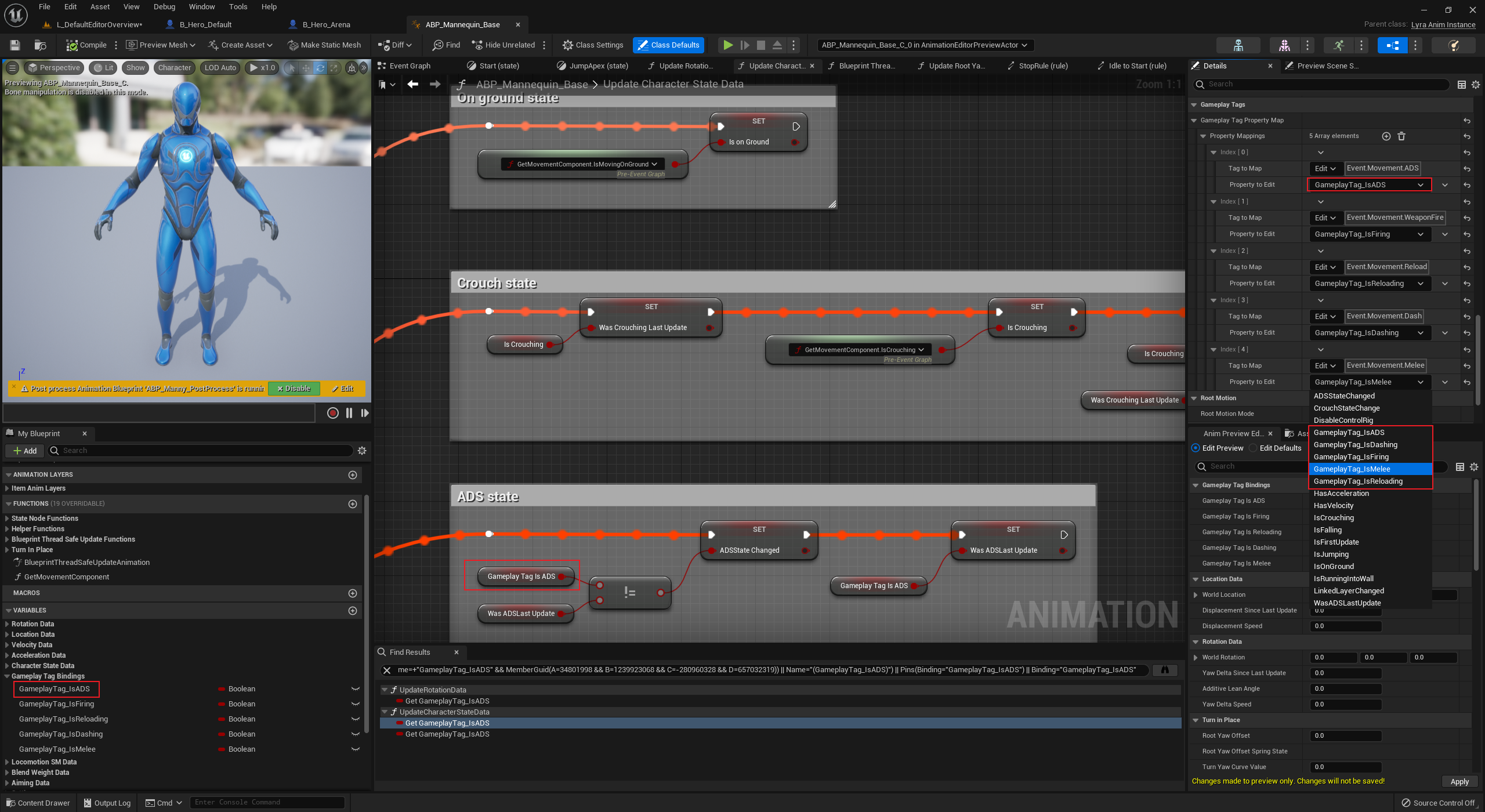Pause the animation preview playback
The height and width of the screenshot is (812, 1485).
[349, 413]
